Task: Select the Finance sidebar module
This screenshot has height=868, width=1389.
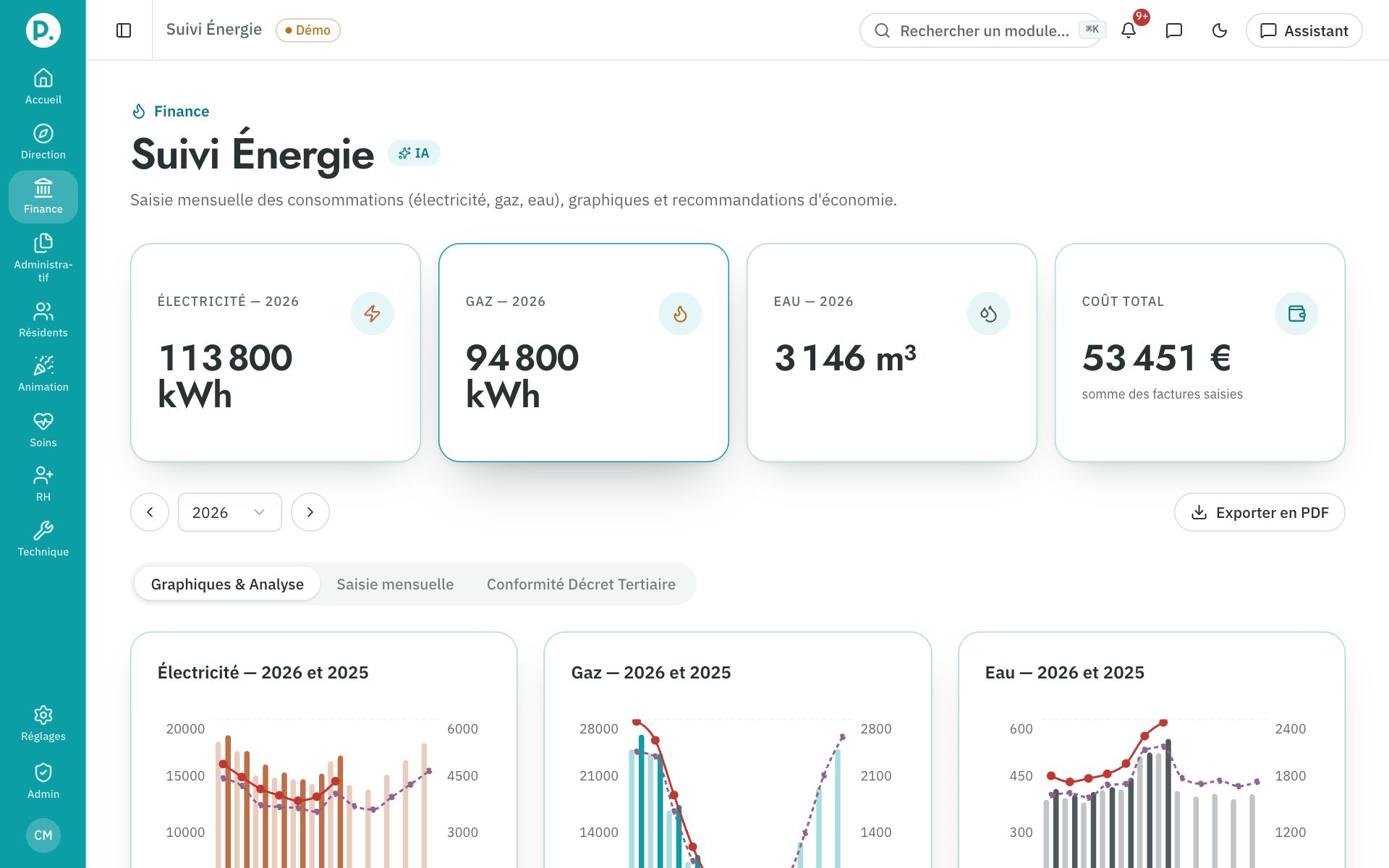Action: click(43, 197)
